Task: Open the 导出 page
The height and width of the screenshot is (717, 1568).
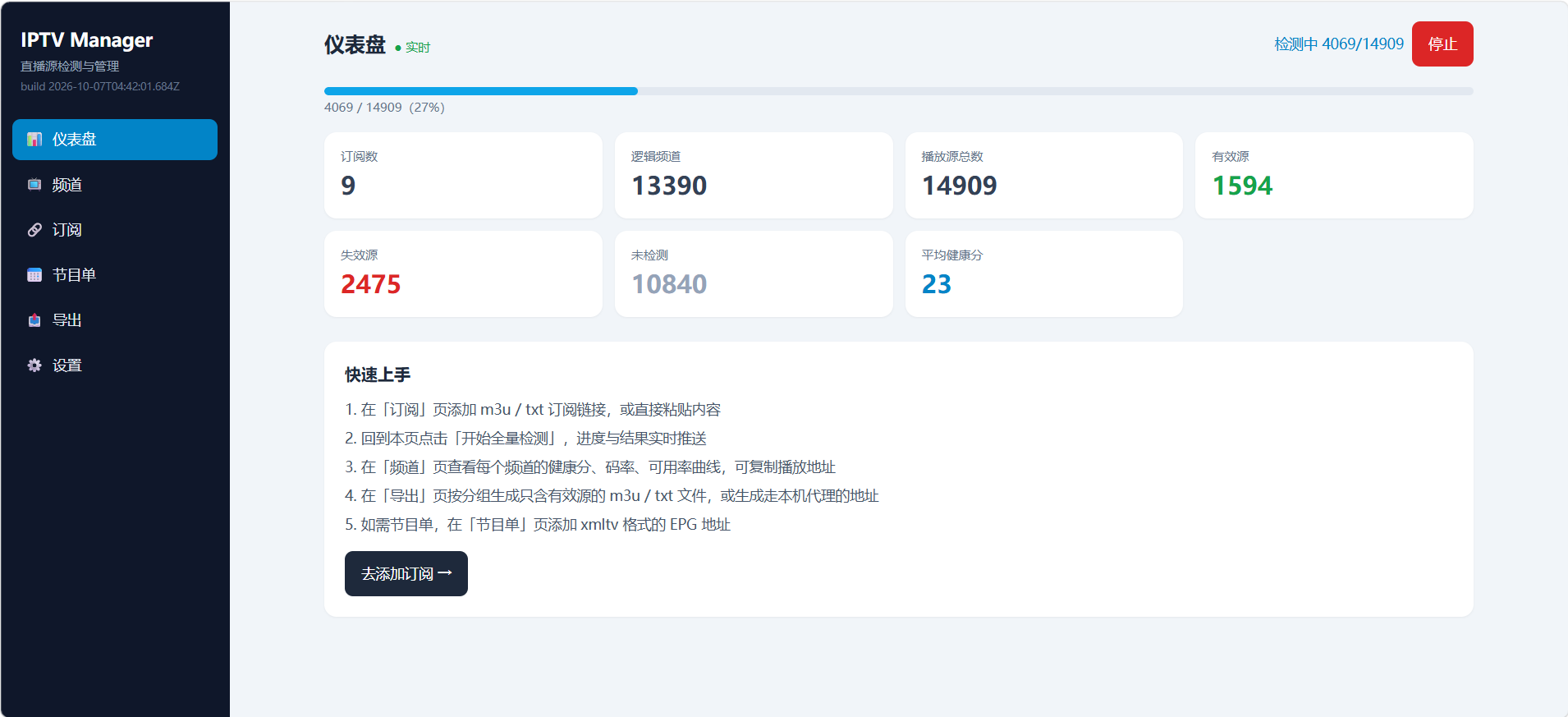Action: point(115,320)
